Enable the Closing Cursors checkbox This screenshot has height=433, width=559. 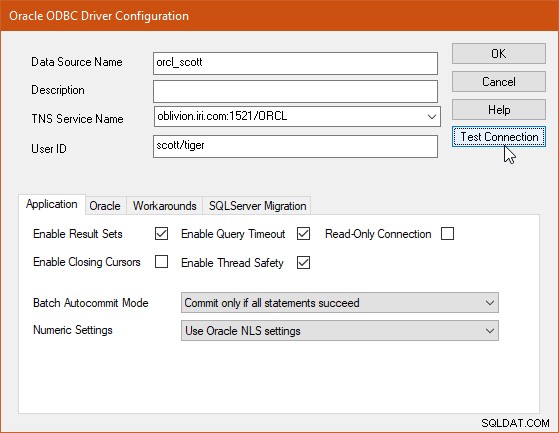(x=161, y=262)
